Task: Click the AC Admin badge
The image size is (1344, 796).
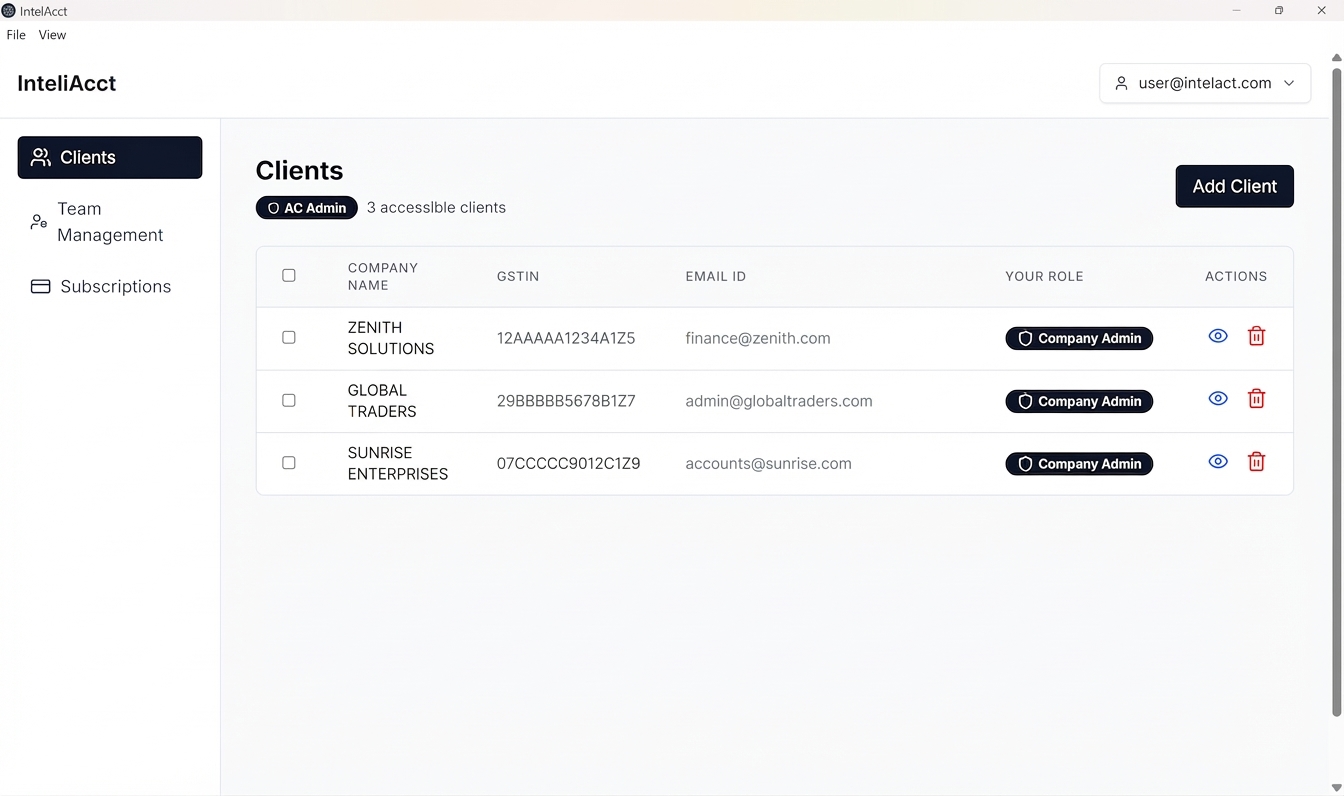Action: [306, 207]
